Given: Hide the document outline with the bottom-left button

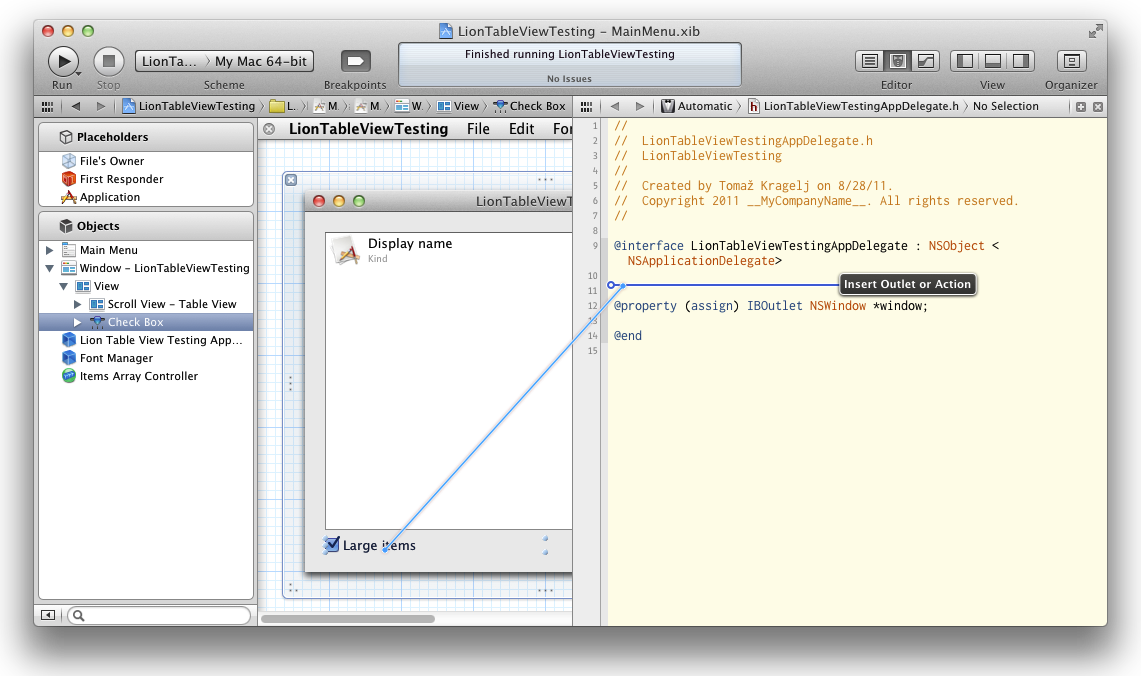Looking at the screenshot, I should coord(48,616).
